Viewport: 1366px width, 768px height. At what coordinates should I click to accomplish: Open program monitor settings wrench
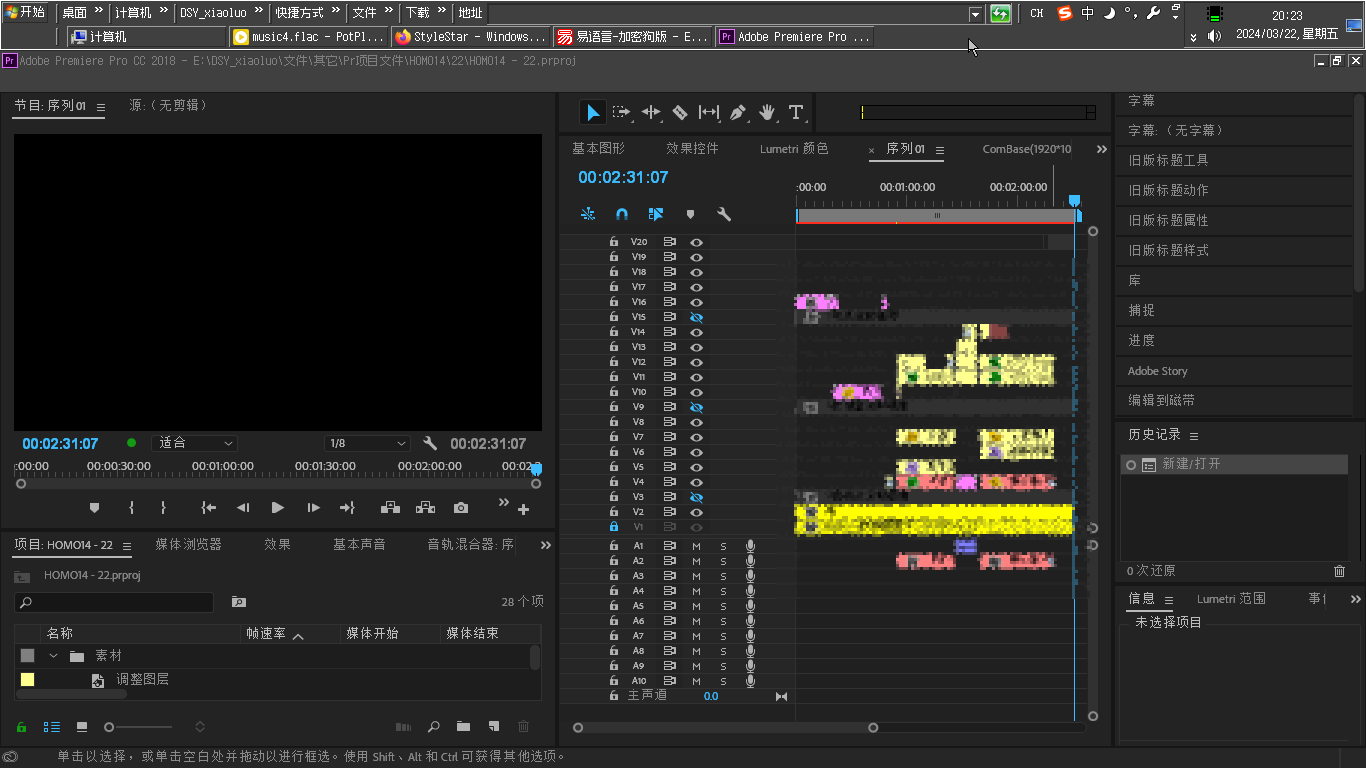tap(430, 443)
